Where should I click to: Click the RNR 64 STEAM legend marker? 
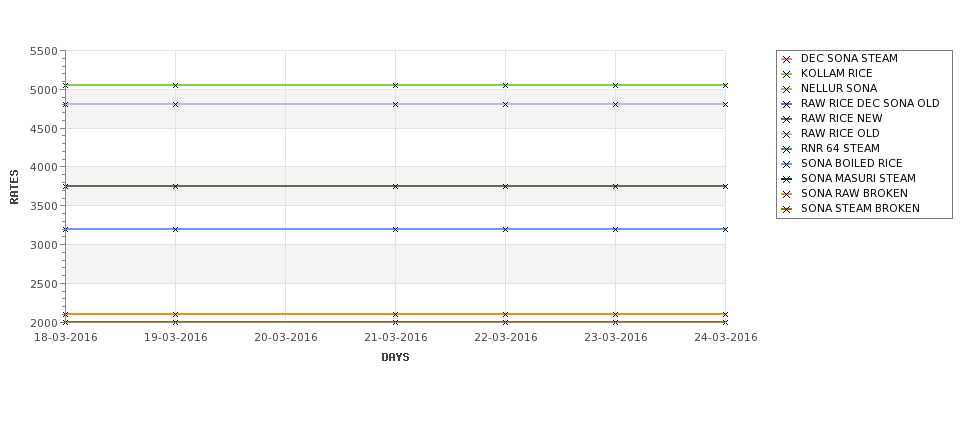[787, 149]
